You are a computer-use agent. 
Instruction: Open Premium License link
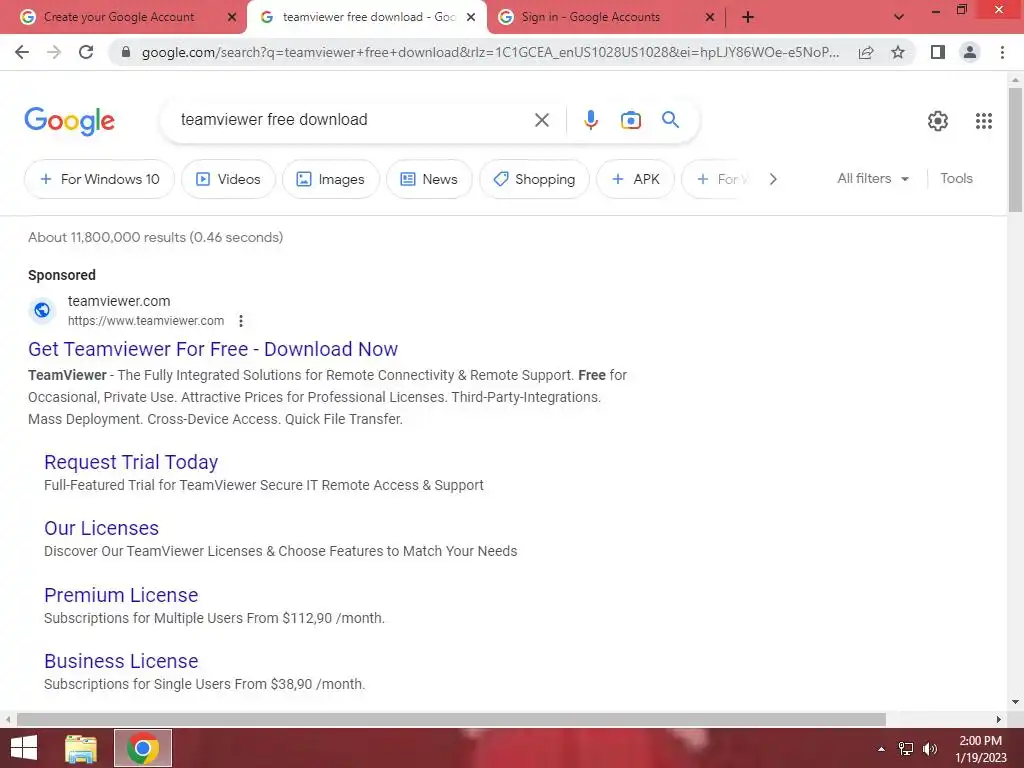pos(121,595)
